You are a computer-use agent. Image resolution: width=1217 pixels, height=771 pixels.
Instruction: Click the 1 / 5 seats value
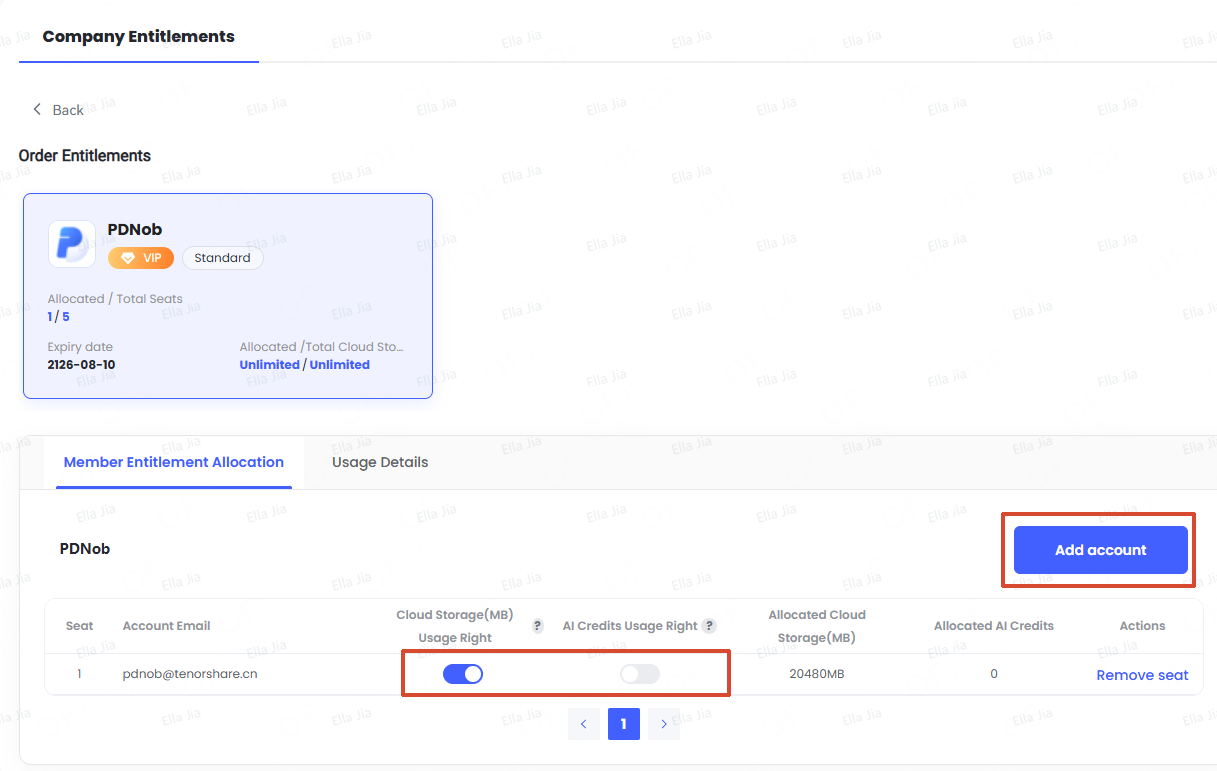(x=58, y=317)
